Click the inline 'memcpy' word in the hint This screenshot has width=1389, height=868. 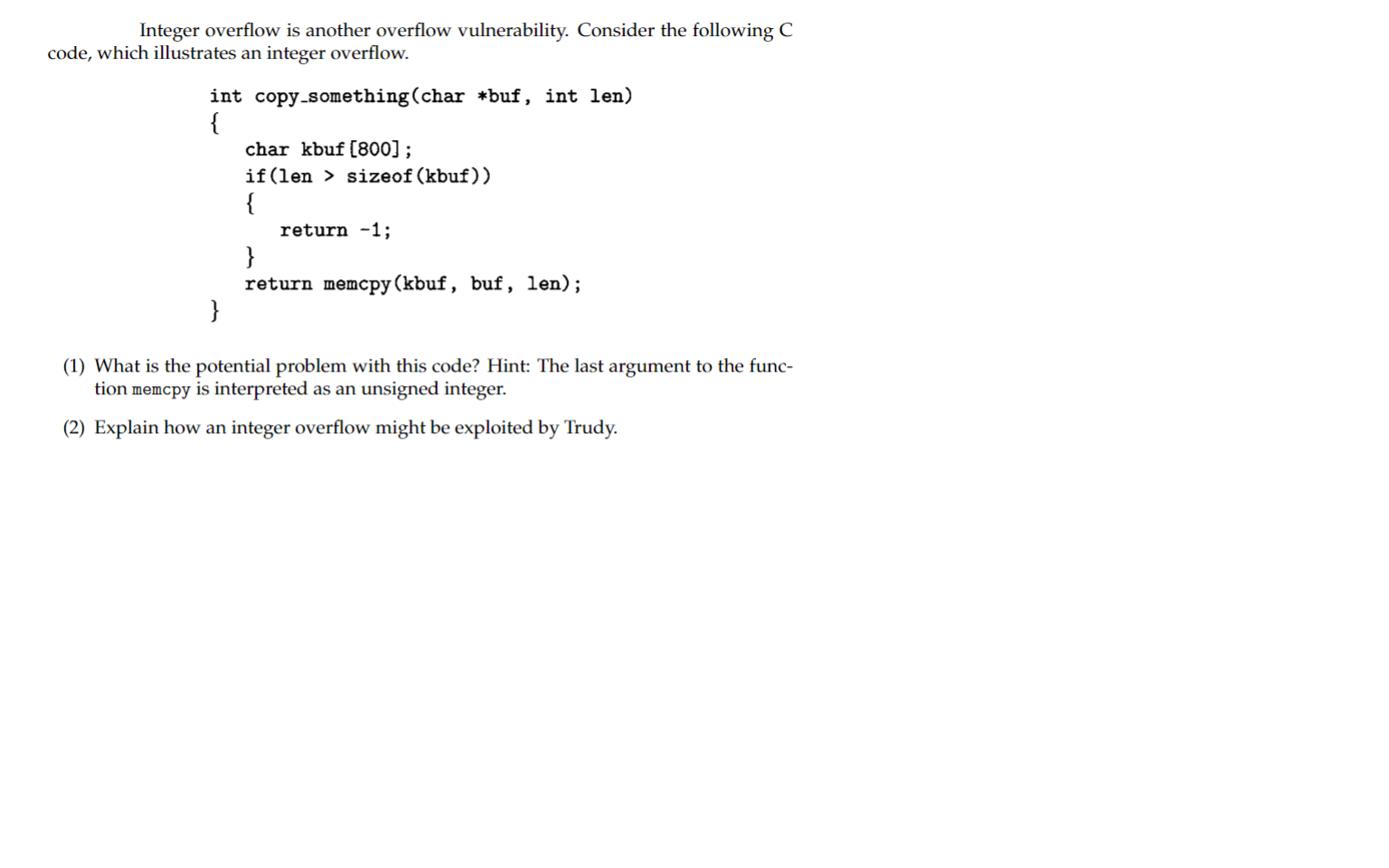point(161,390)
